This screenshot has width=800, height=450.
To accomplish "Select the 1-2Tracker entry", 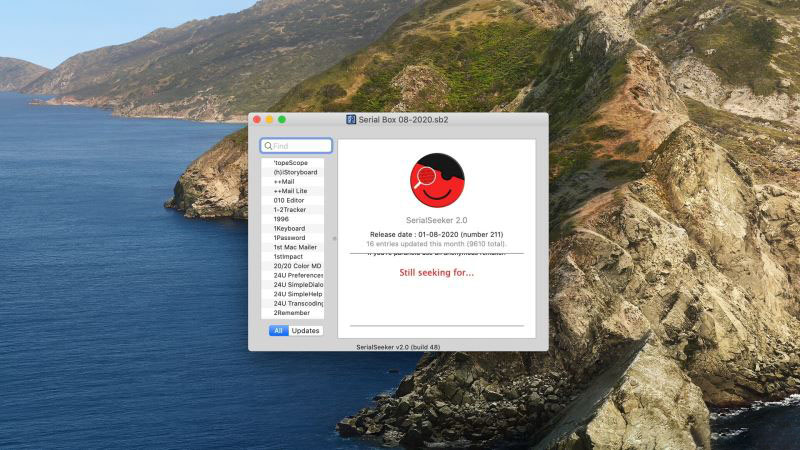I will click(x=292, y=210).
